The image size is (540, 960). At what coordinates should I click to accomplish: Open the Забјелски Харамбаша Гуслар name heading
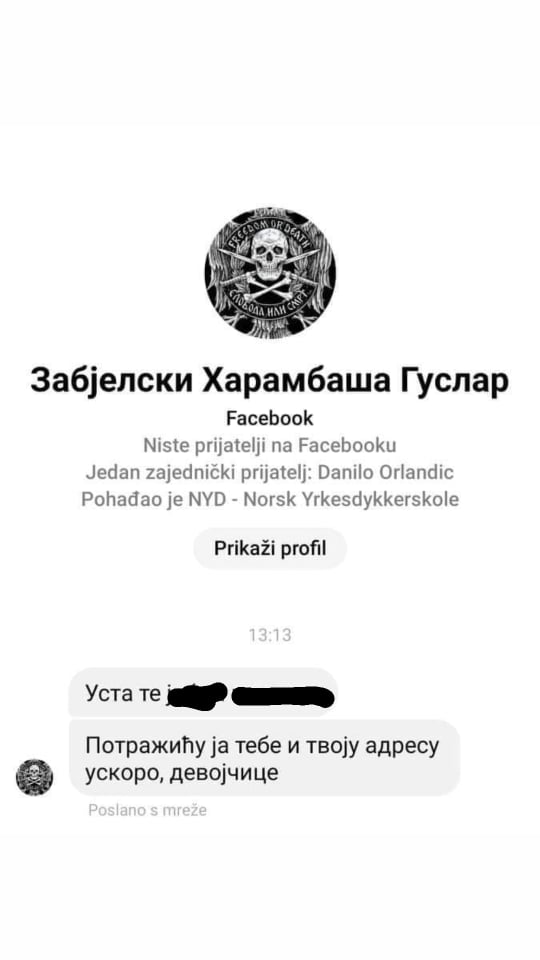click(269, 381)
